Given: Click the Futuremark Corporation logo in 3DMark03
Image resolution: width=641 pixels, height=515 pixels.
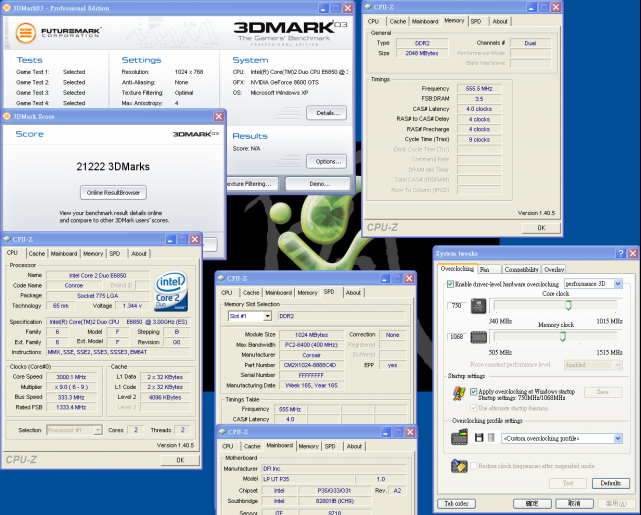Looking at the screenshot, I should click(x=58, y=33).
